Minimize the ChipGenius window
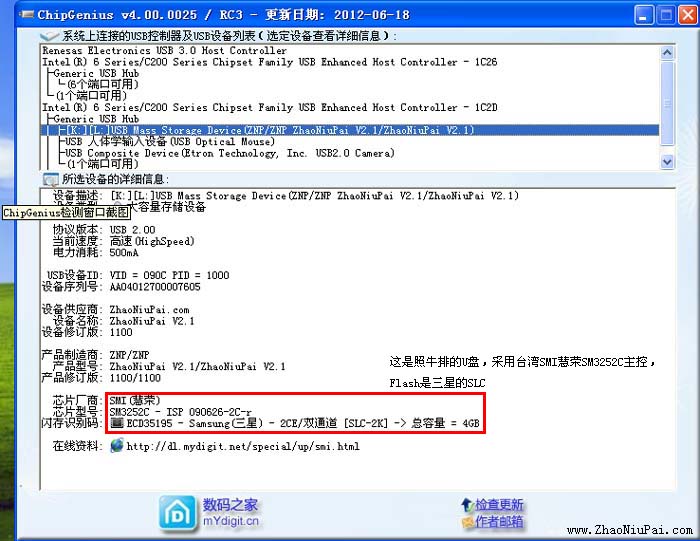The height and width of the screenshot is (541, 700). click(643, 15)
